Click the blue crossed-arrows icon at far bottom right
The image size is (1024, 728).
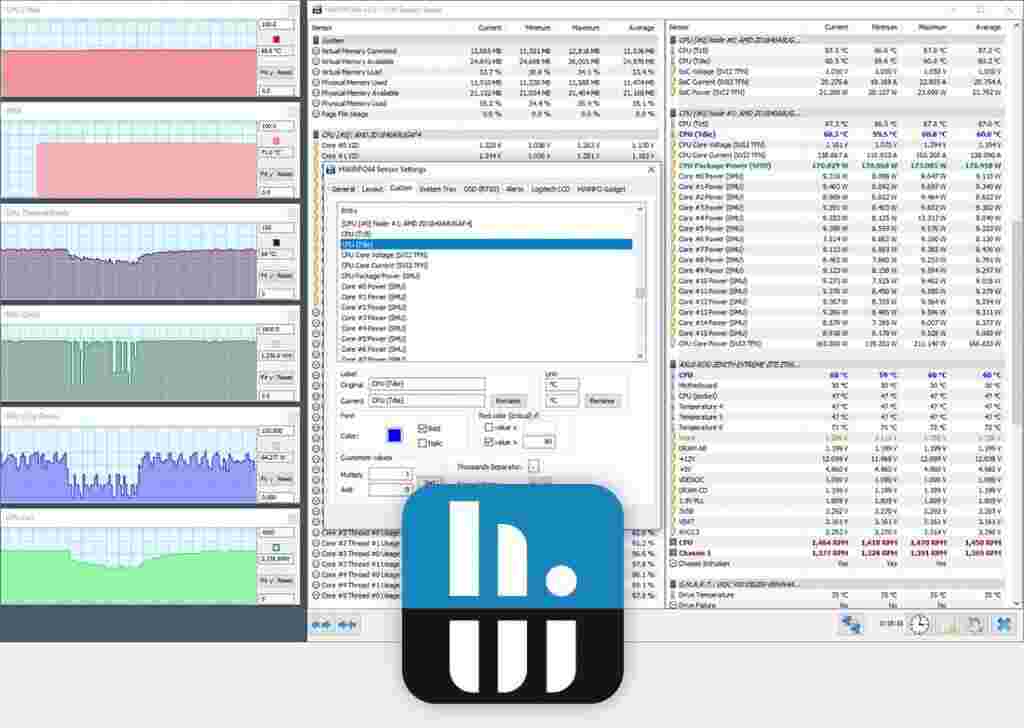(1001, 626)
